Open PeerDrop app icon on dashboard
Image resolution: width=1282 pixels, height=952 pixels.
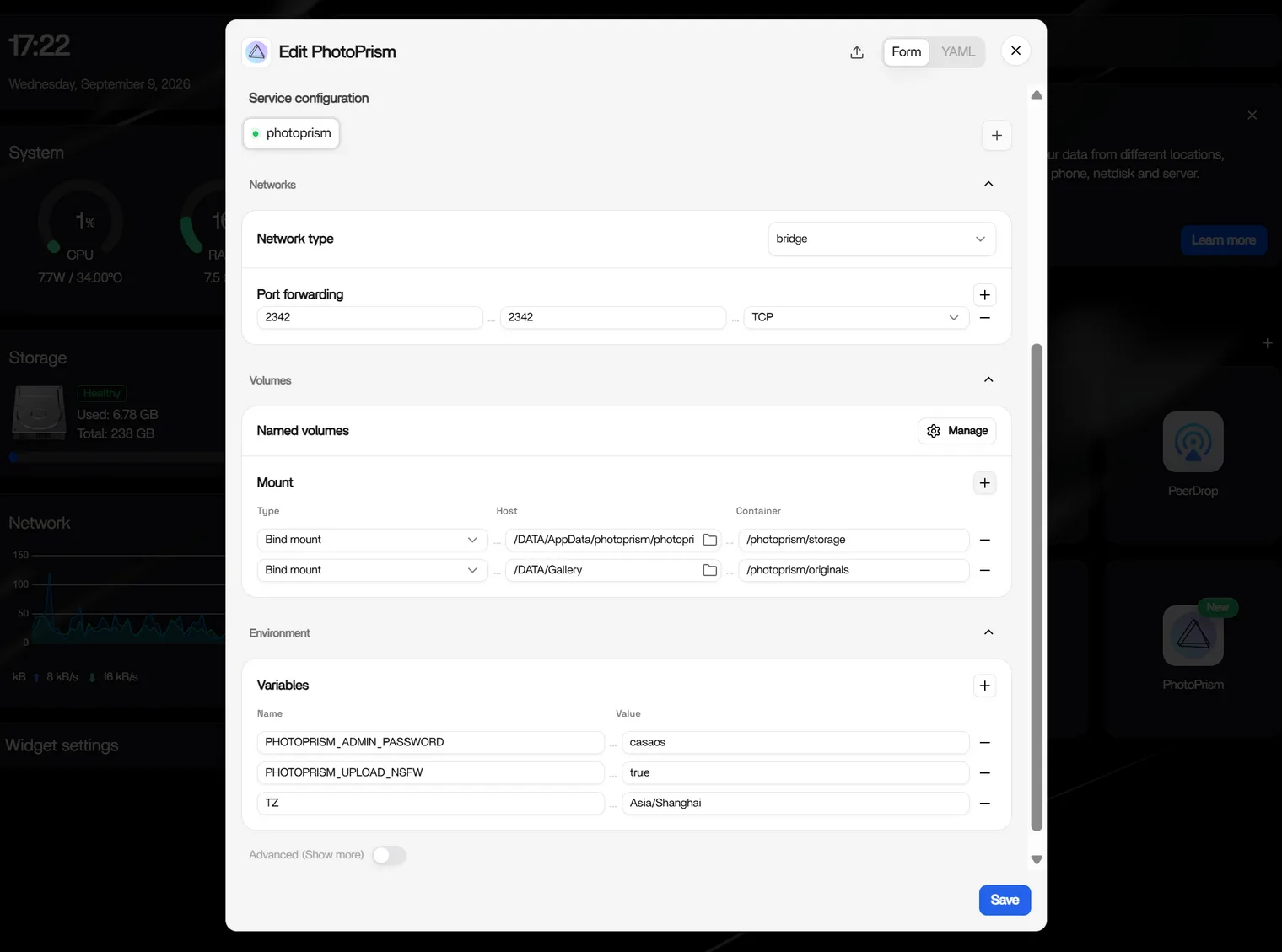[1193, 442]
